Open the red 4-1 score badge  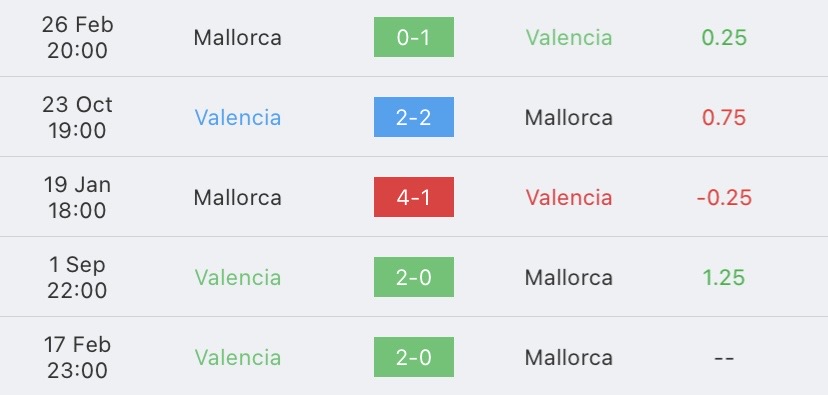coord(413,197)
